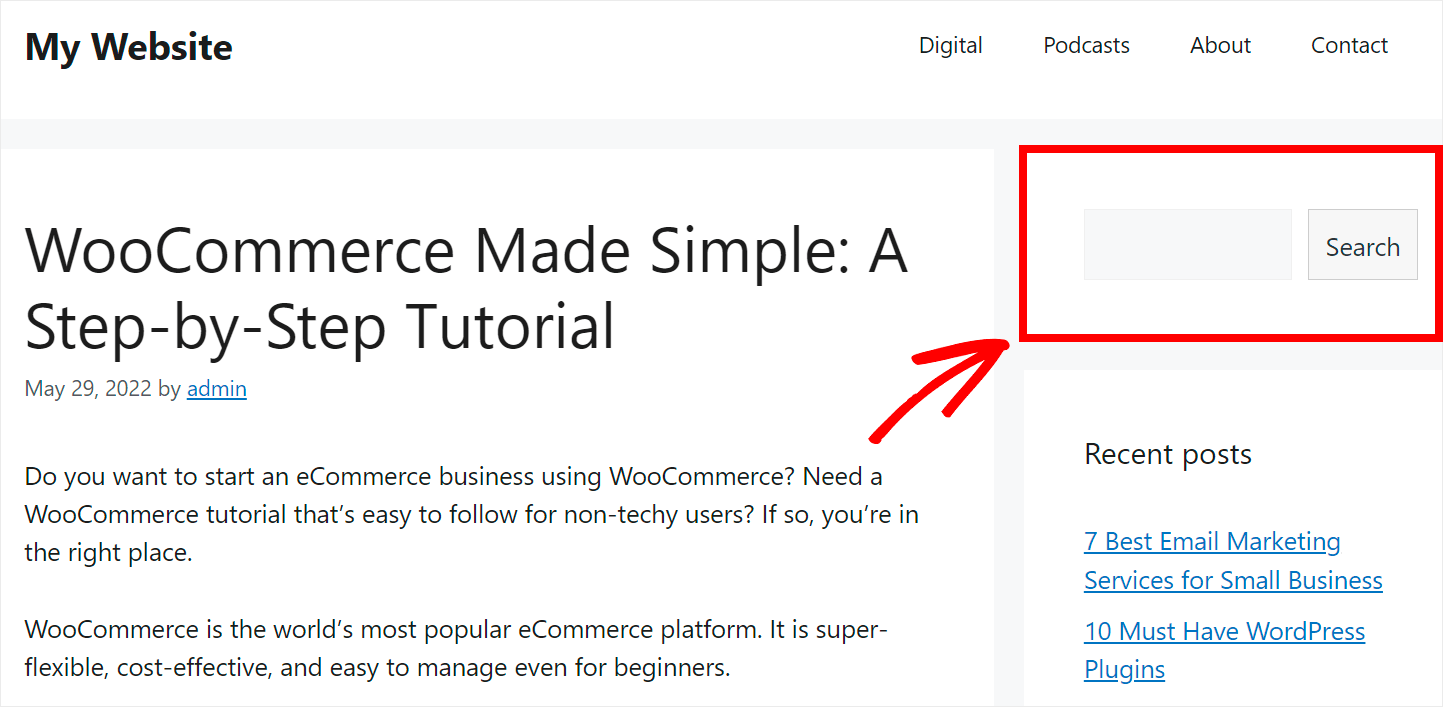Click the paragraph starting 'Do you want to start'
This screenshot has height=707, width=1443.
coord(472,514)
